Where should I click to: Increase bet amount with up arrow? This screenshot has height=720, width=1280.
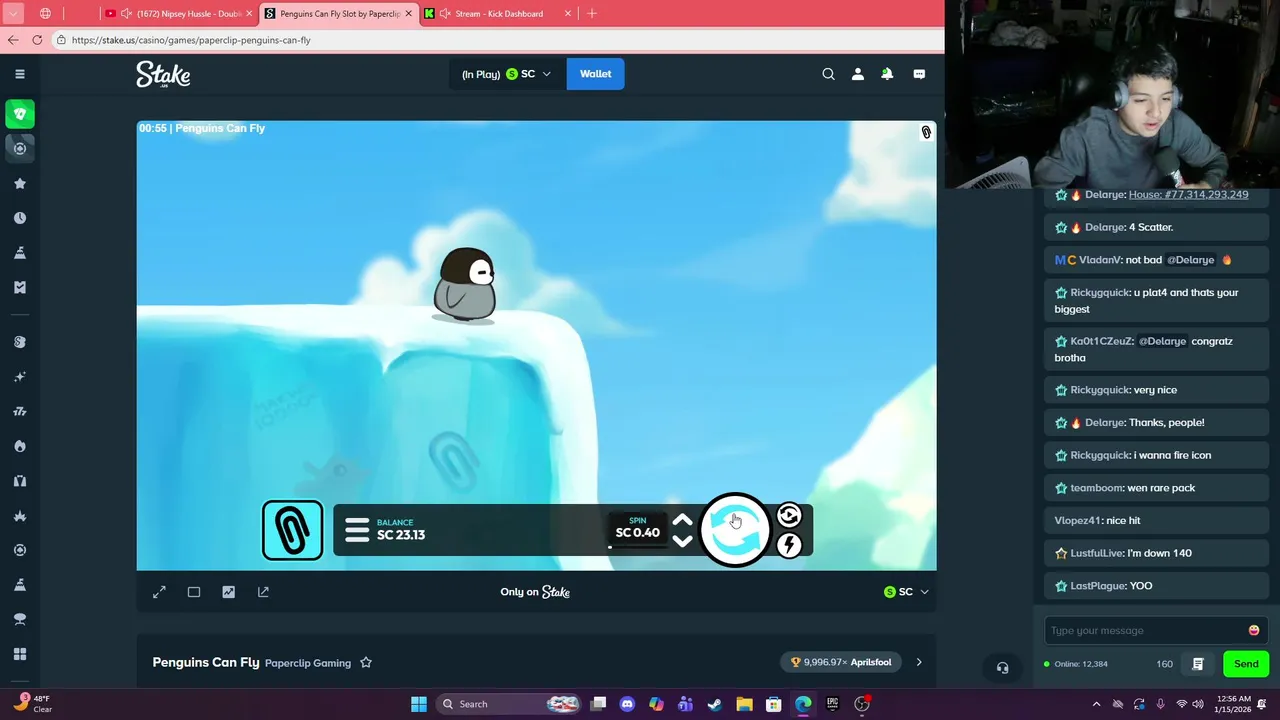coord(682,520)
